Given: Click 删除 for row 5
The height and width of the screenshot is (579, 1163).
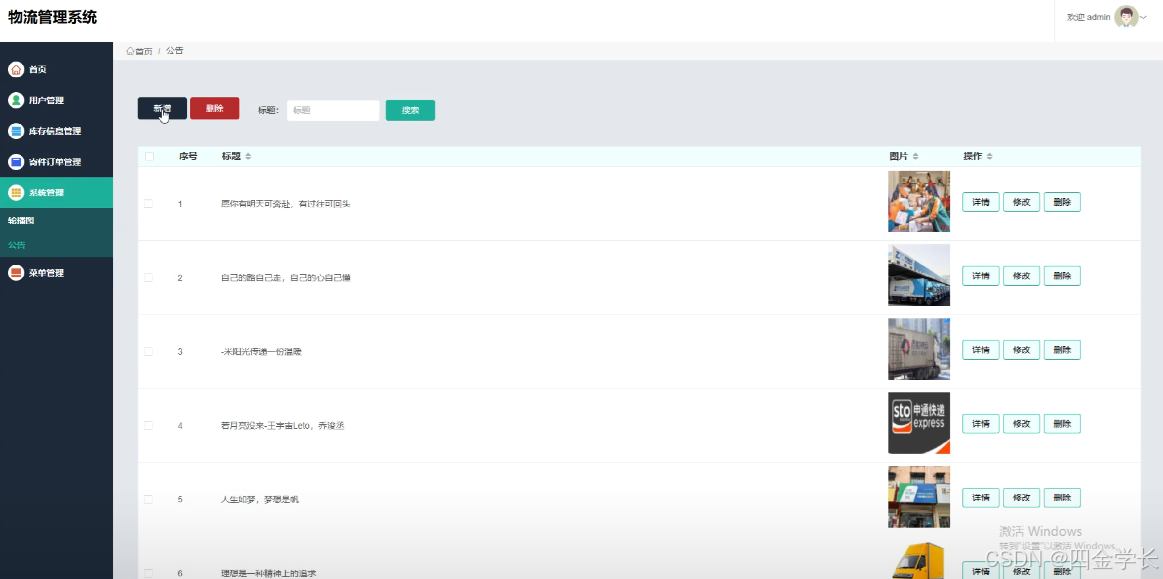Looking at the screenshot, I should click(x=1062, y=497).
